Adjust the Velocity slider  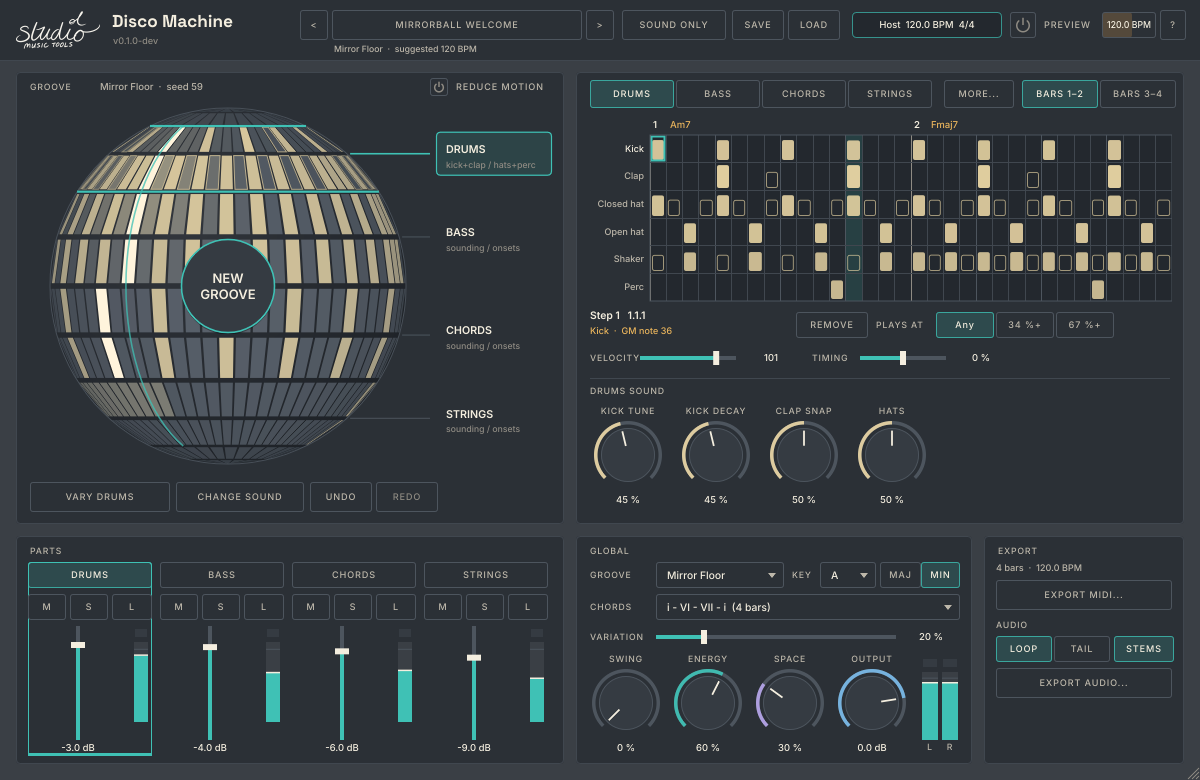coord(688,358)
